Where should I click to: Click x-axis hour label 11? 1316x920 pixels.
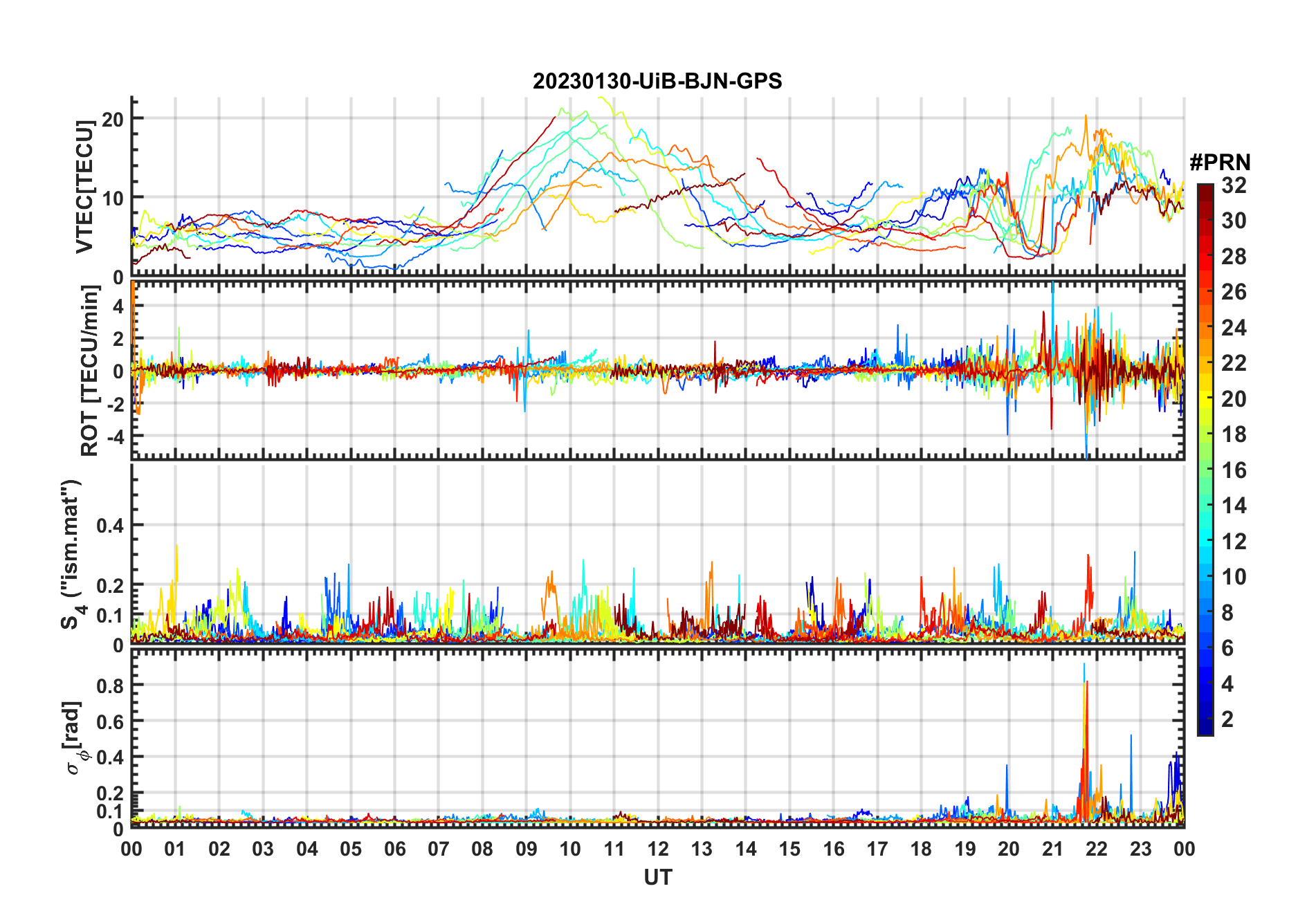(x=614, y=849)
